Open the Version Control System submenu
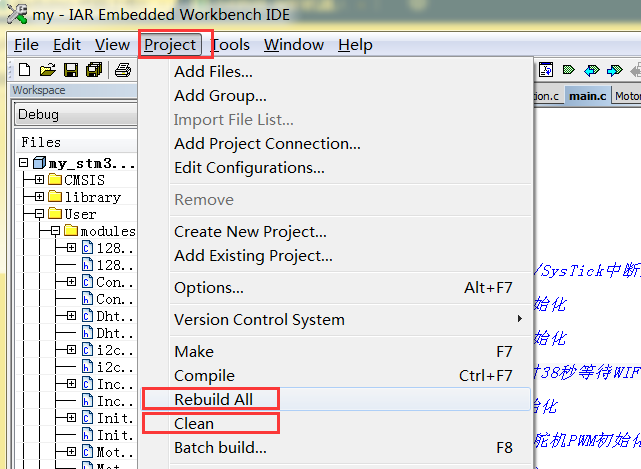 pyautogui.click(x=350, y=320)
